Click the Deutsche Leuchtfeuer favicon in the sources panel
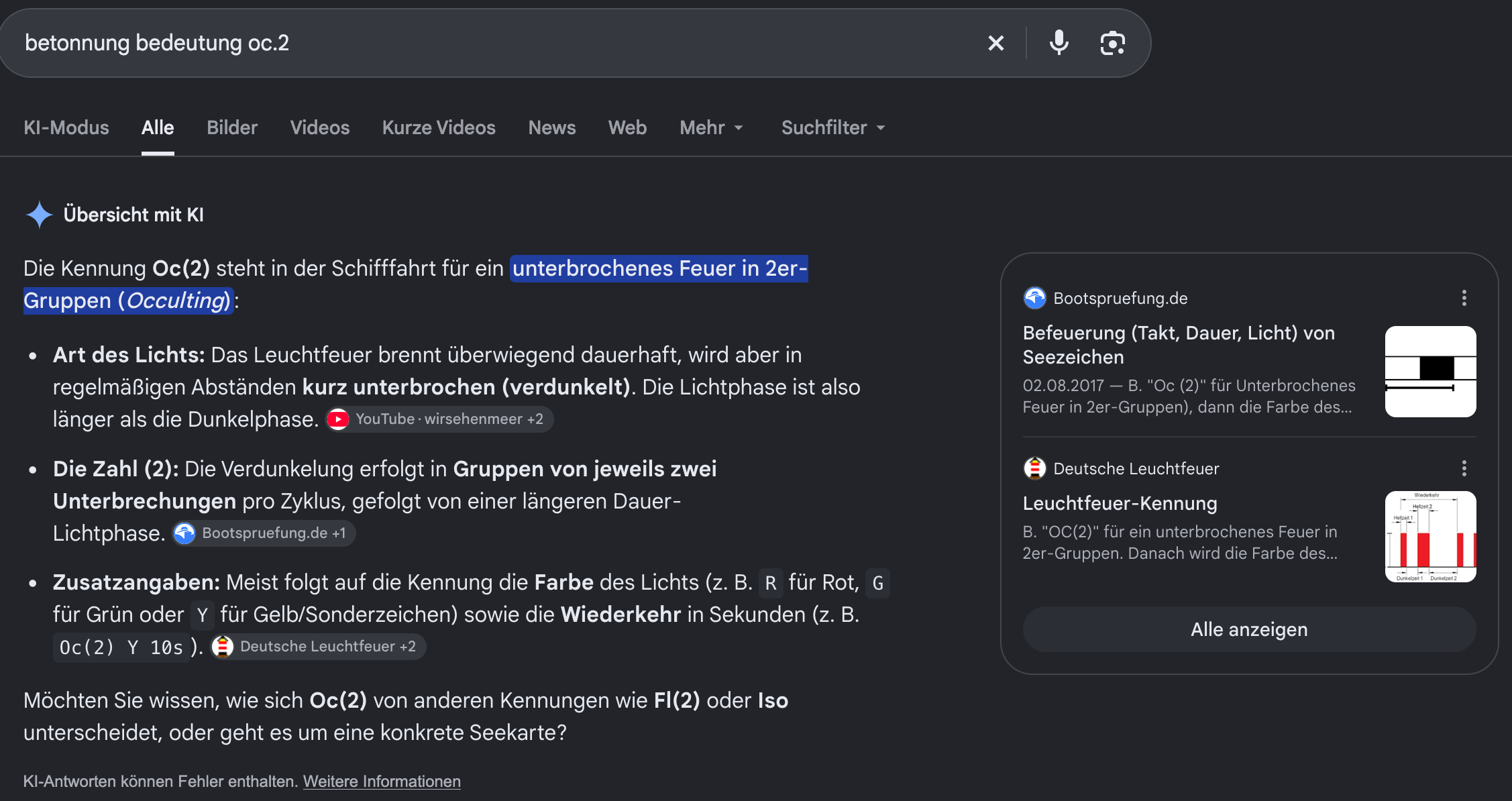This screenshot has width=1512, height=801. click(x=1035, y=468)
